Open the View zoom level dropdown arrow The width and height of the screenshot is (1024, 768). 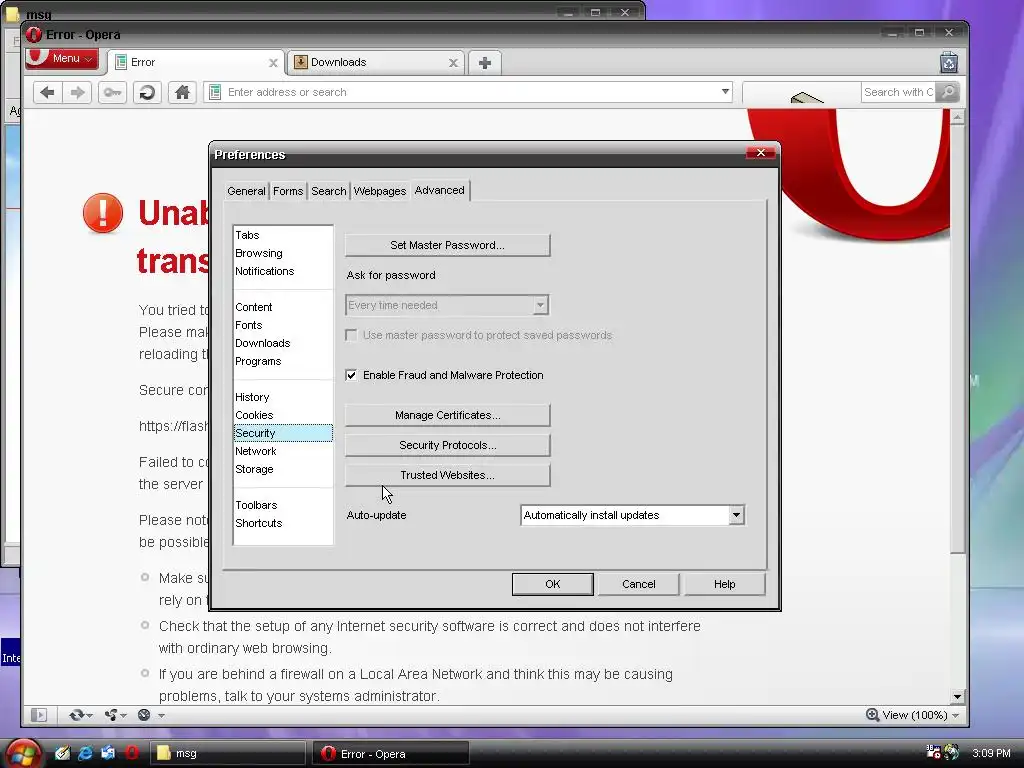[955, 716]
